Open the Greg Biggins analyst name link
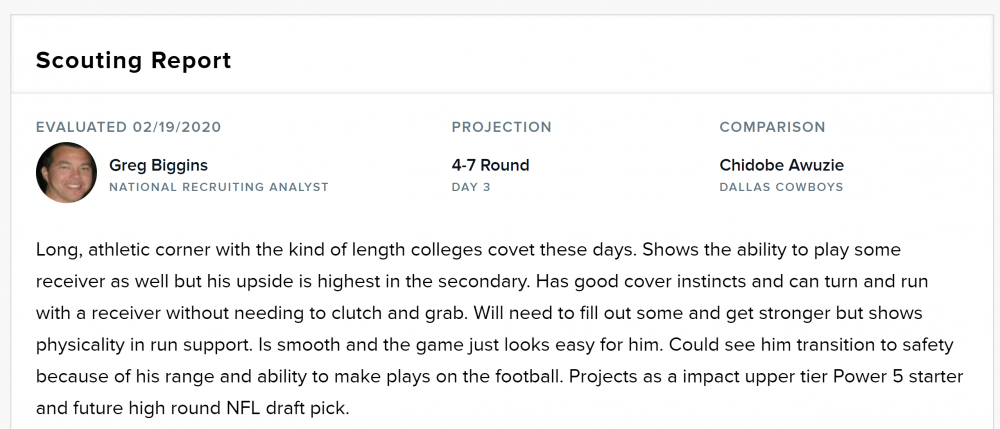 pos(158,165)
